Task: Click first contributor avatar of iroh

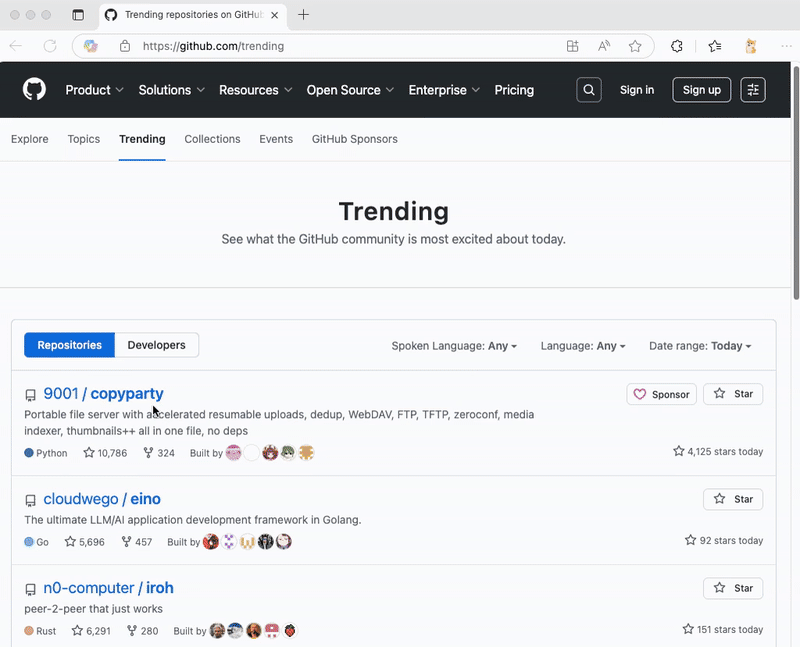Action: pyautogui.click(x=217, y=631)
